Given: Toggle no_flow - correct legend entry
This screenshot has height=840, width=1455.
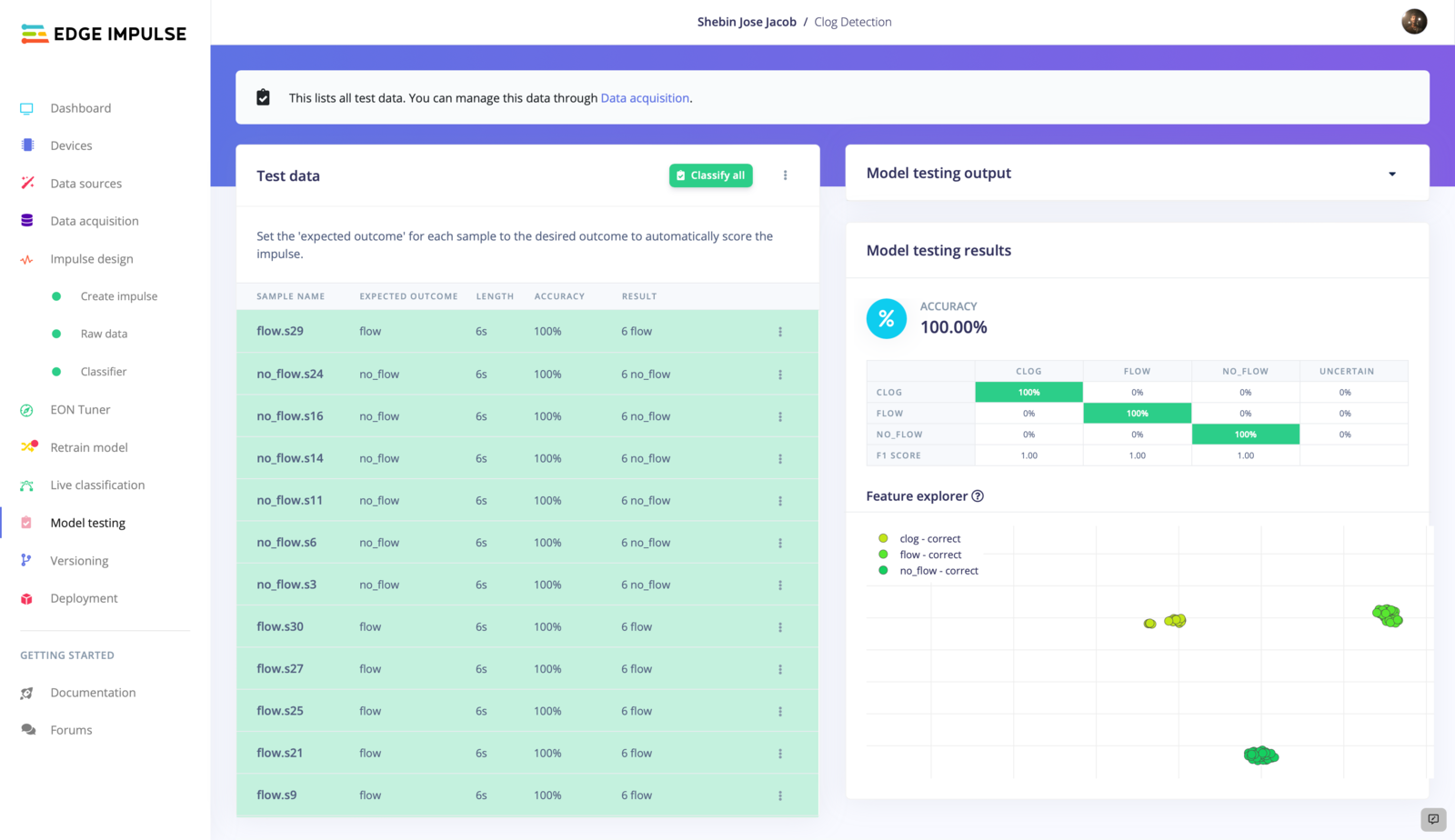Looking at the screenshot, I should pos(928,571).
